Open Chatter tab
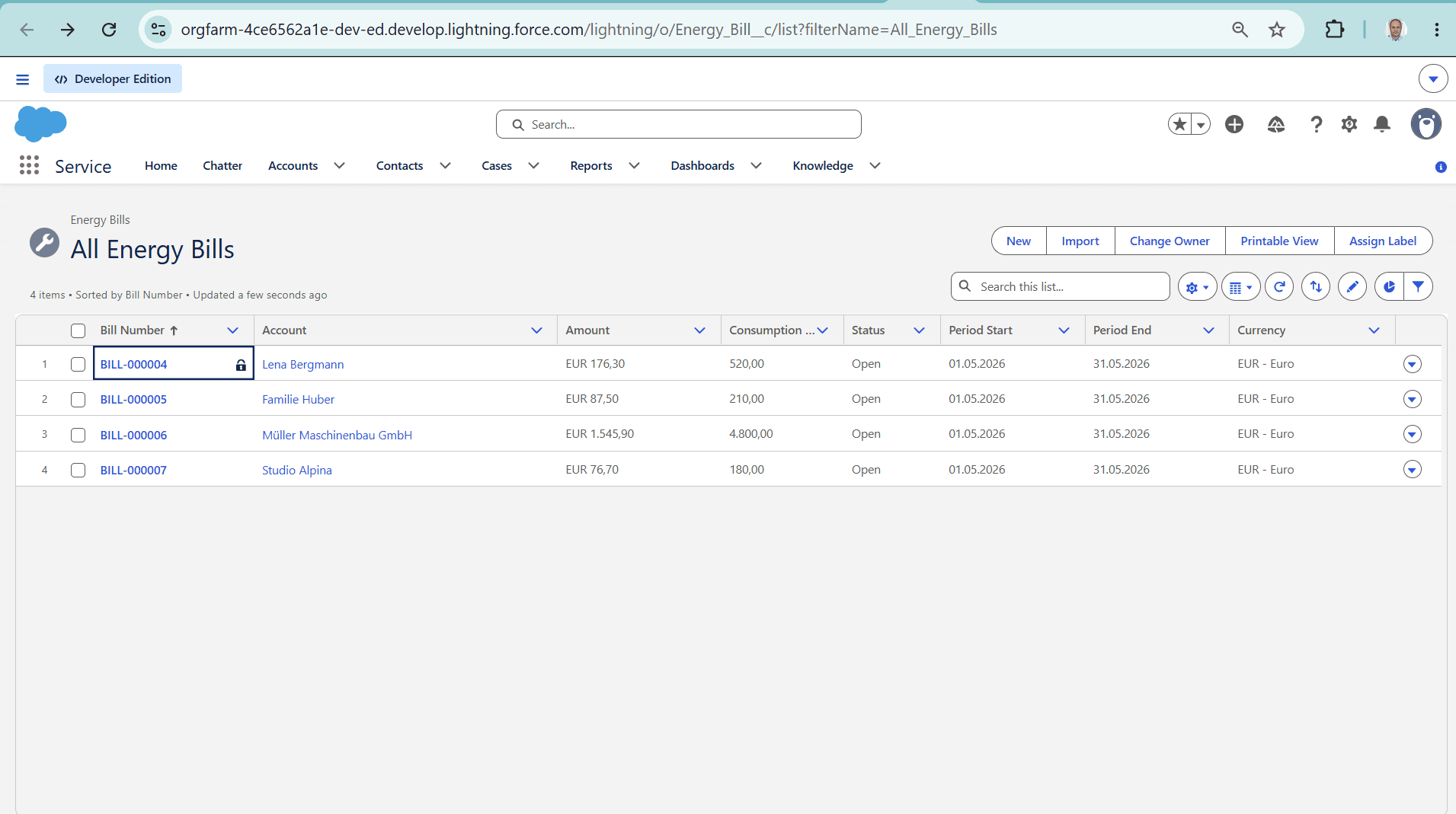This screenshot has height=814, width=1456. [222, 166]
